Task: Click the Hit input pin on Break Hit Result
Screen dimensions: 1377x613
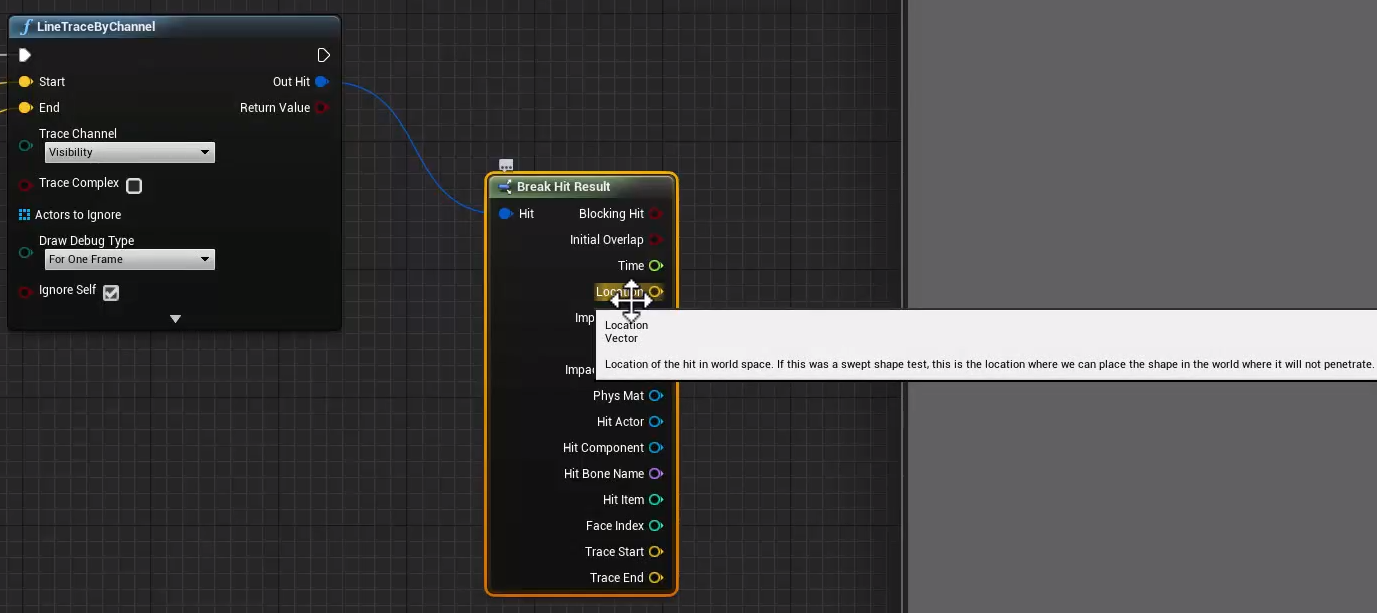Action: 505,214
